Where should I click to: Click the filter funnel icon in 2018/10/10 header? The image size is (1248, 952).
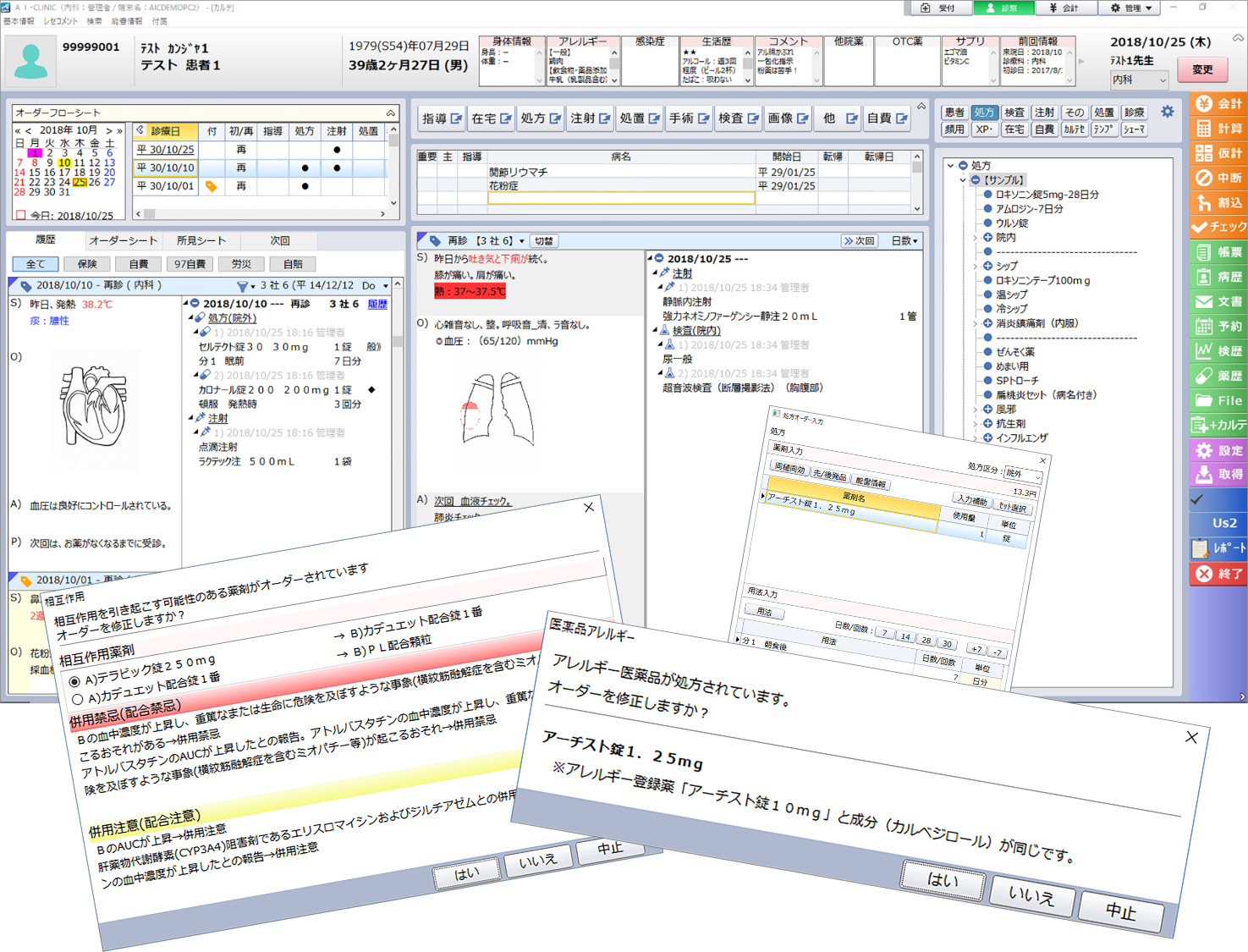click(242, 286)
